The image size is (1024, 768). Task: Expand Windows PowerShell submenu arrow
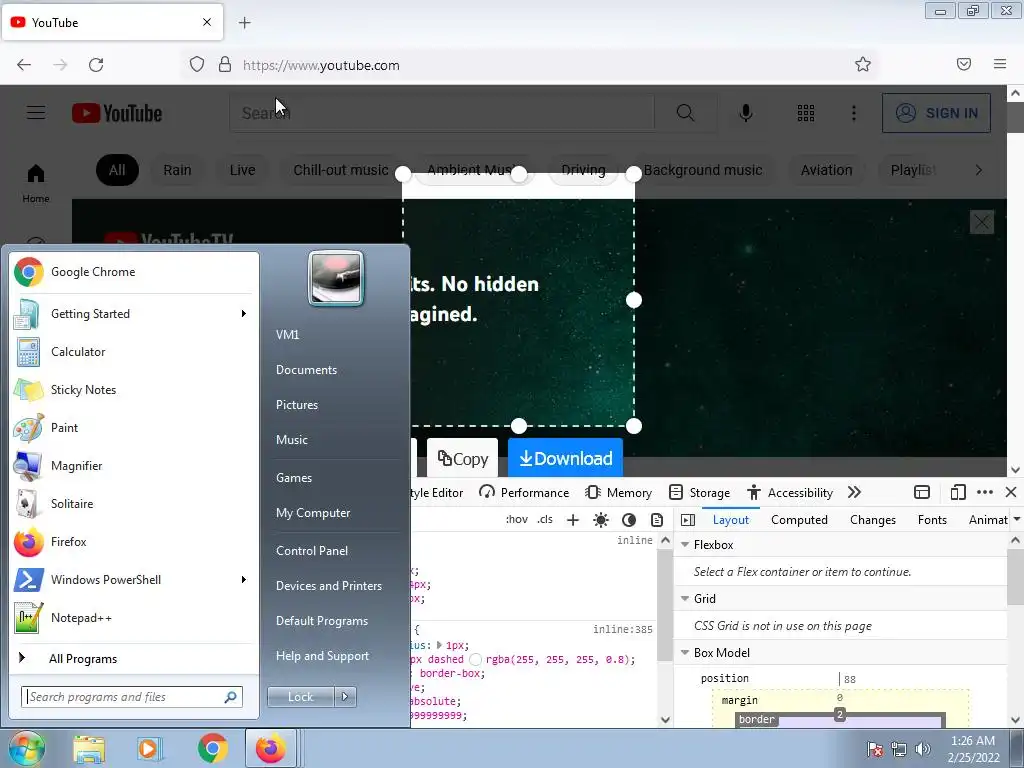[244, 580]
